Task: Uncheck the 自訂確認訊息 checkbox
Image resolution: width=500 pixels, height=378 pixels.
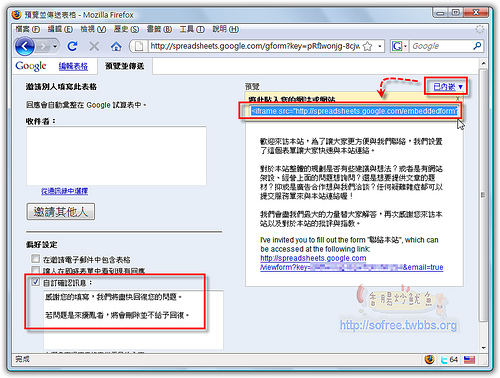Action: 36,282
